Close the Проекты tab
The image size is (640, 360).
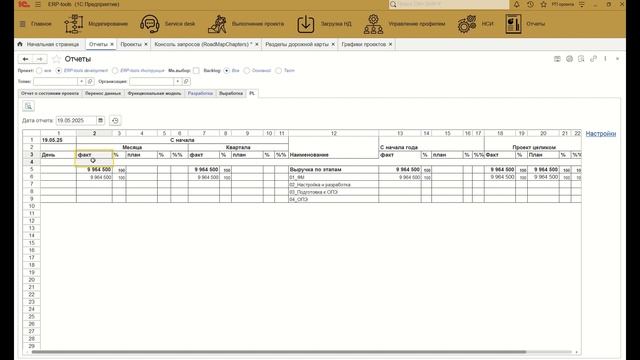(146, 44)
